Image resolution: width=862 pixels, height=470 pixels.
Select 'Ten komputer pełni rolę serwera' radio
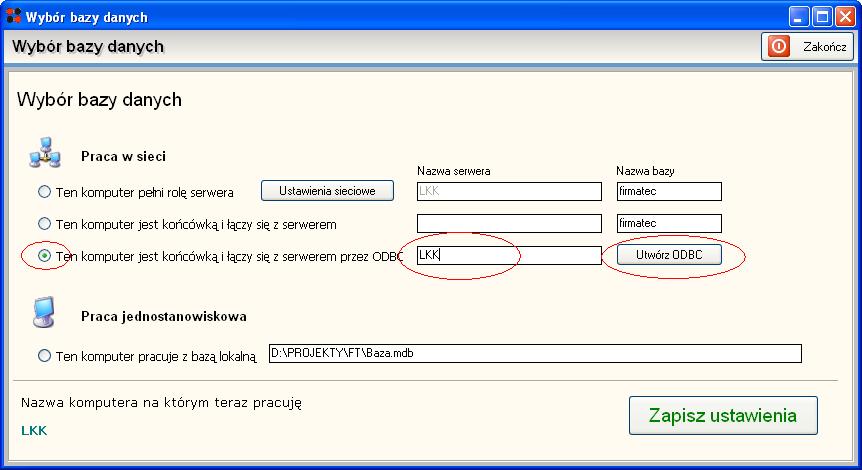45,192
